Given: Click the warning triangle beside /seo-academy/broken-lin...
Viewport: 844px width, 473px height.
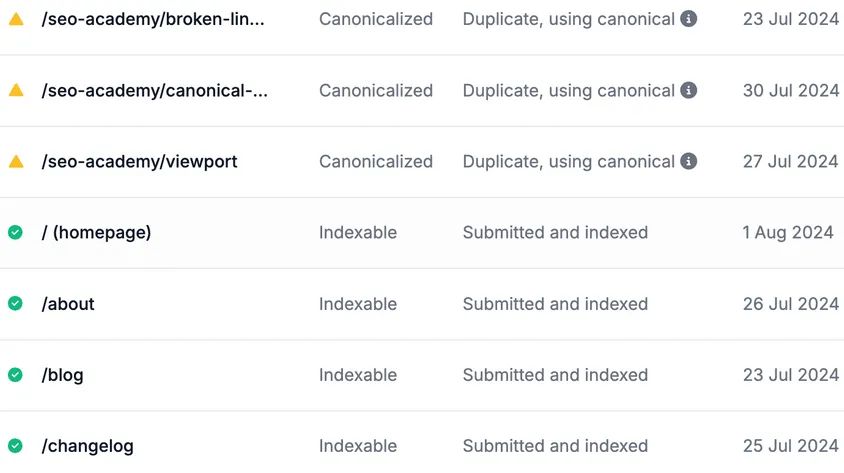Looking at the screenshot, I should (16, 19).
